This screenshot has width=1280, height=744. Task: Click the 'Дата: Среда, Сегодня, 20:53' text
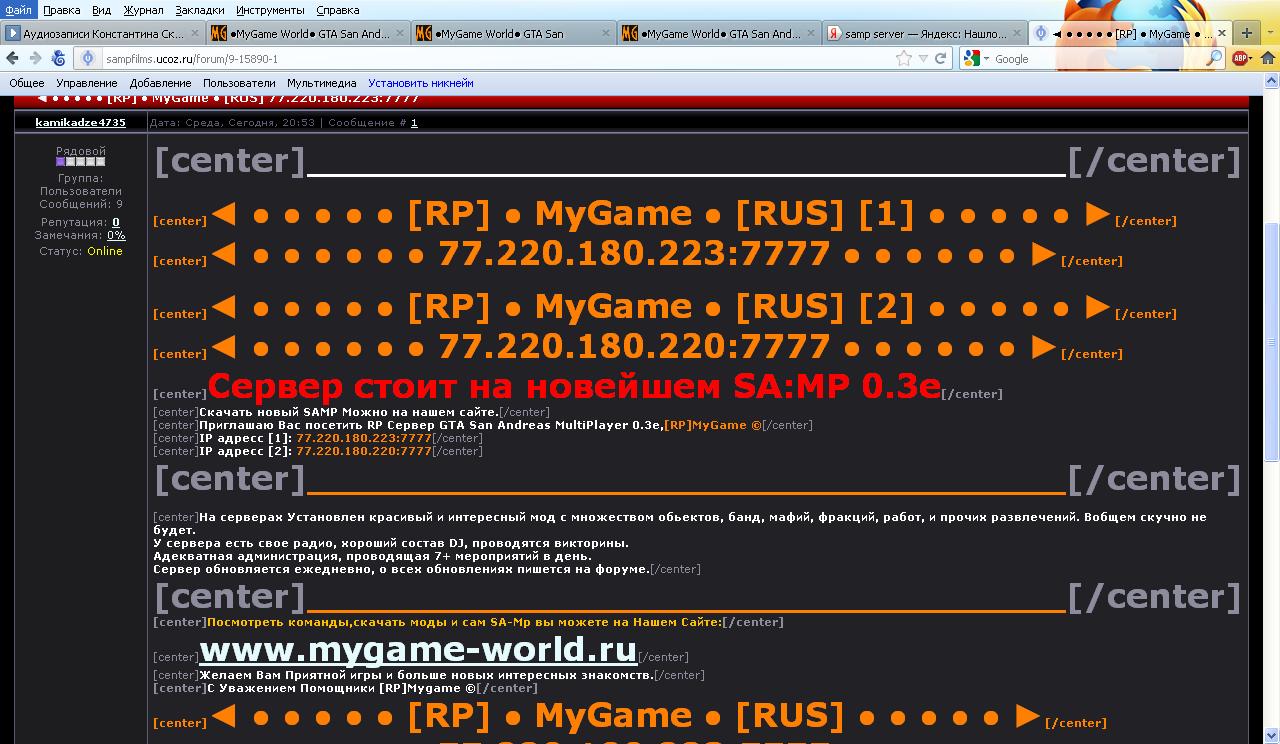(232, 122)
